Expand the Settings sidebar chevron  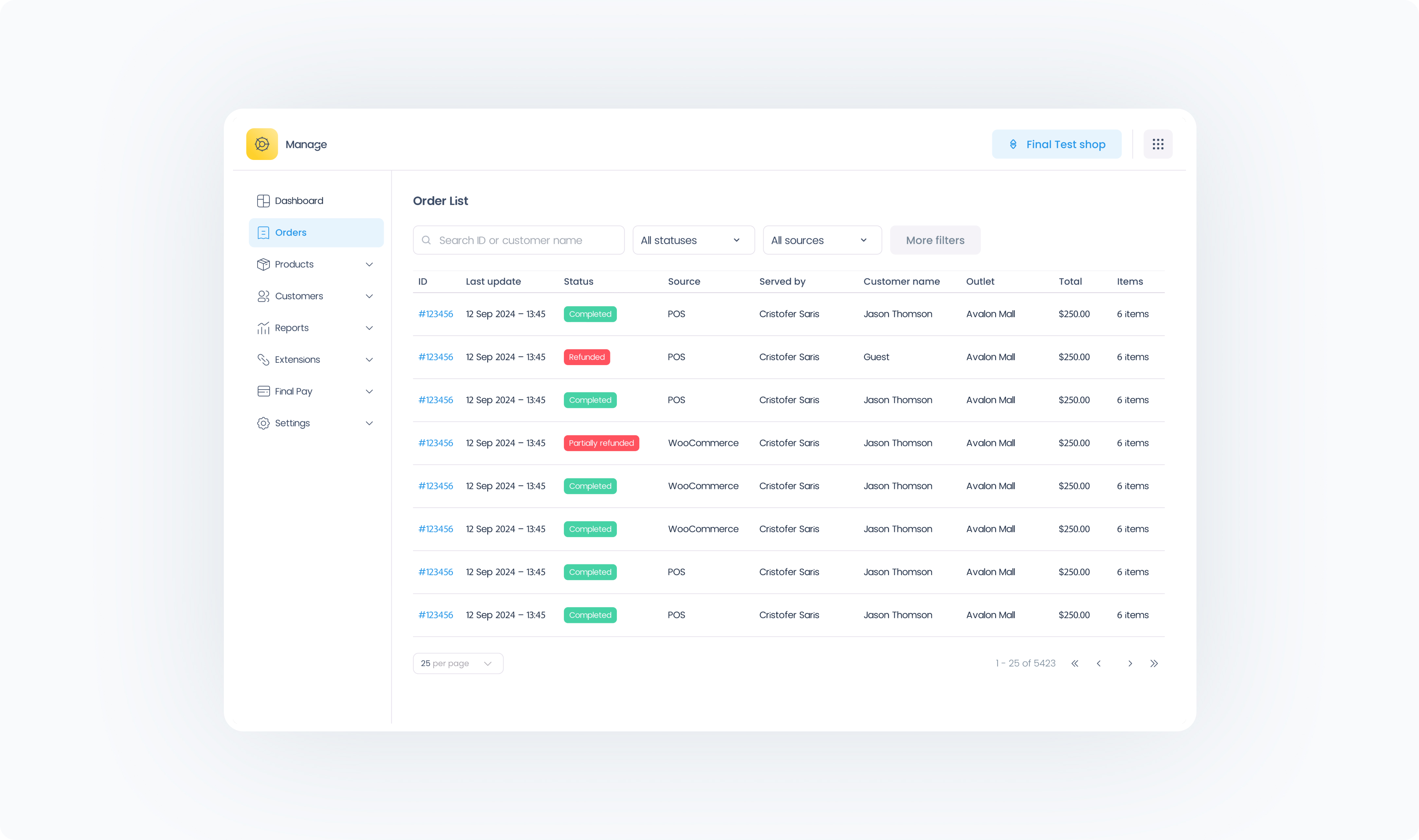click(369, 423)
